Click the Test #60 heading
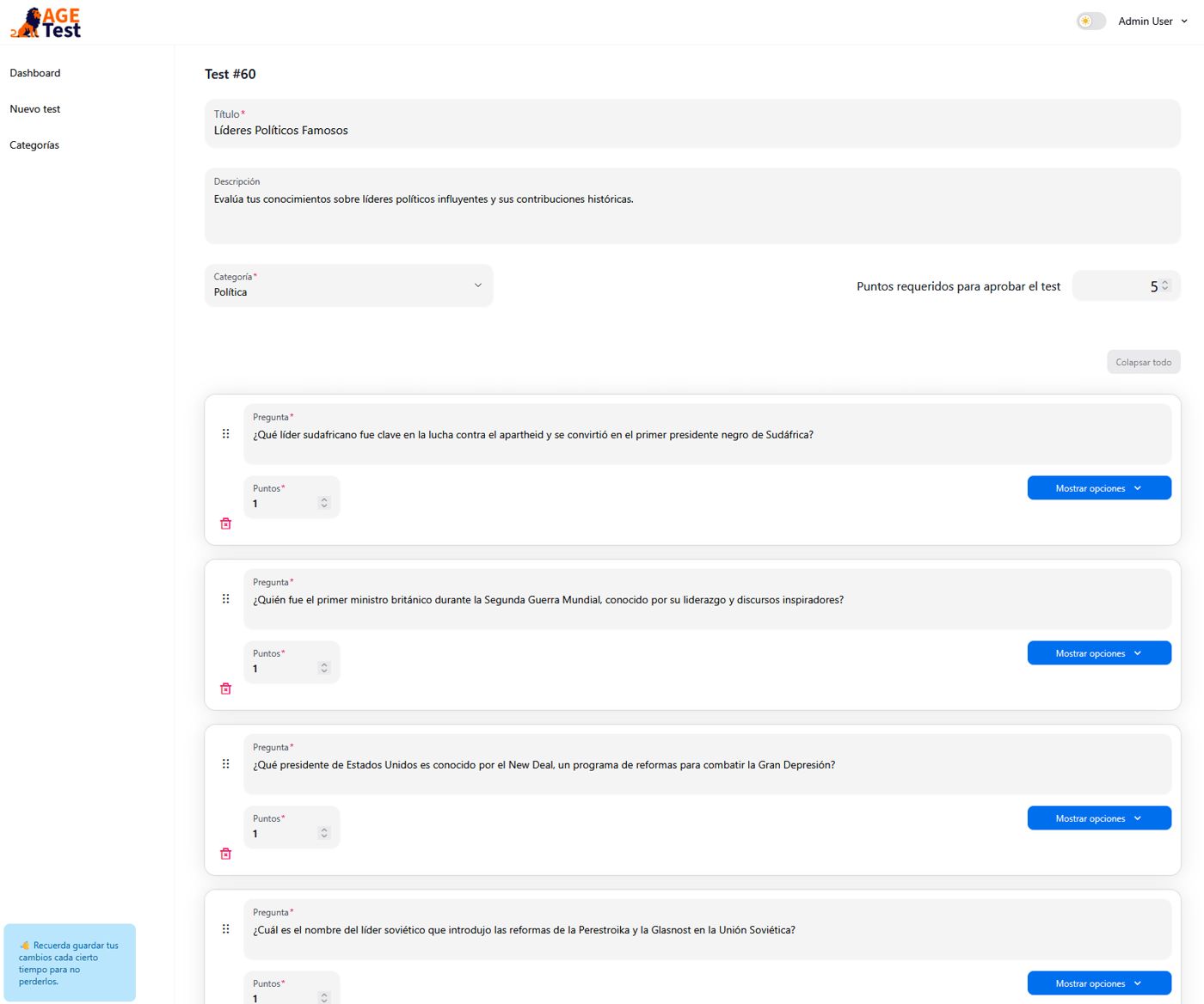Image resolution: width=1204 pixels, height=1004 pixels. point(230,74)
